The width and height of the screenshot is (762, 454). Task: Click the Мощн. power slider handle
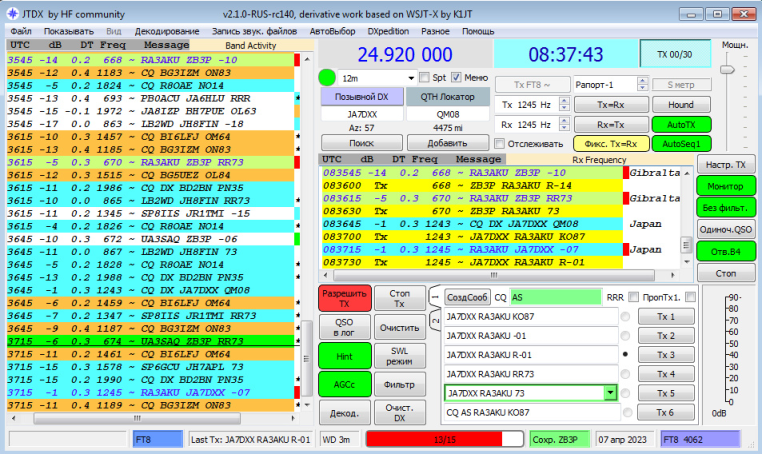point(727,70)
